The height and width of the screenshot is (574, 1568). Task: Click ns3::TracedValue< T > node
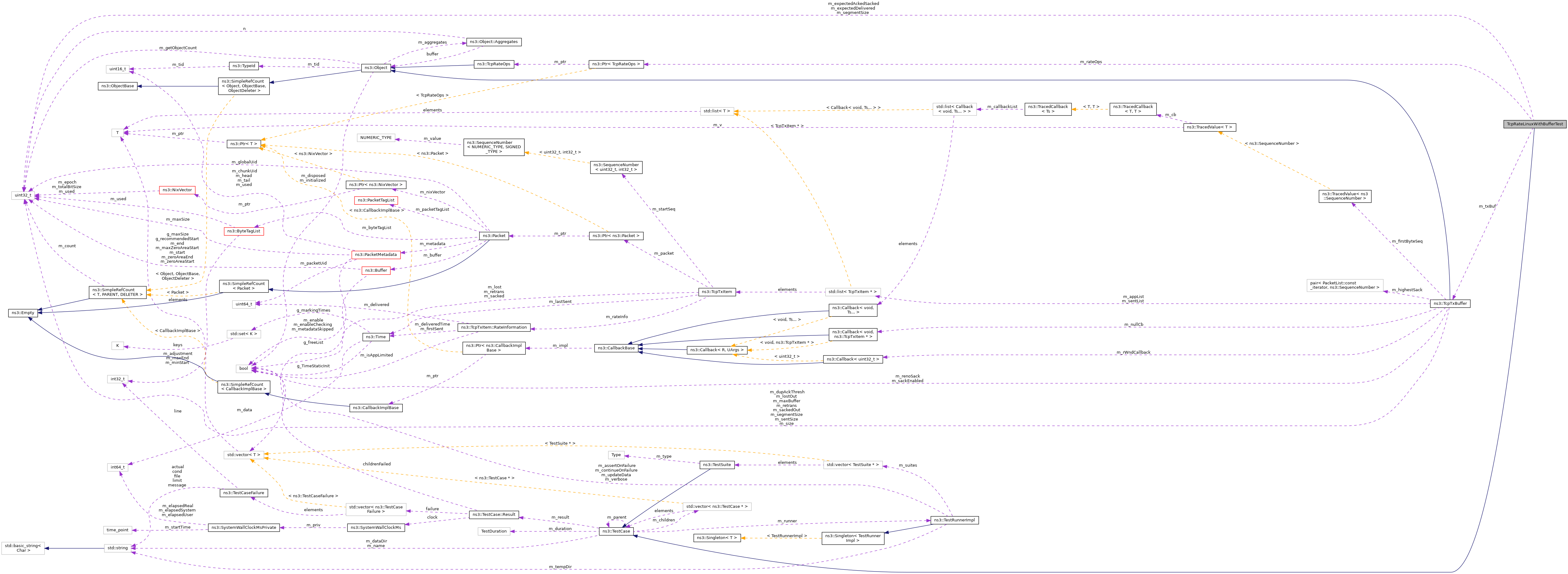[1210, 127]
